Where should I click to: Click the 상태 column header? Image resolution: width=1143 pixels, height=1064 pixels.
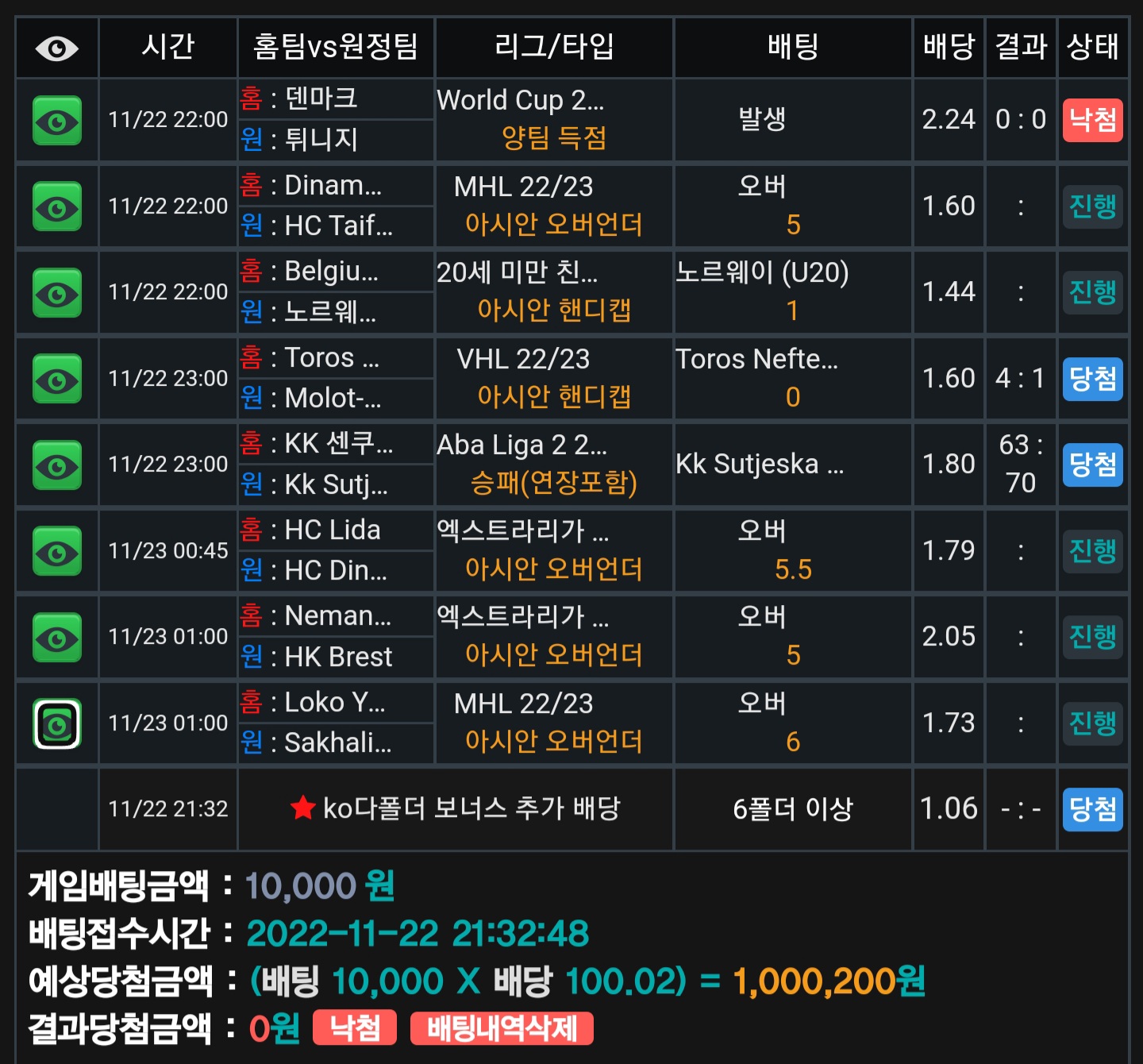click(x=1093, y=47)
